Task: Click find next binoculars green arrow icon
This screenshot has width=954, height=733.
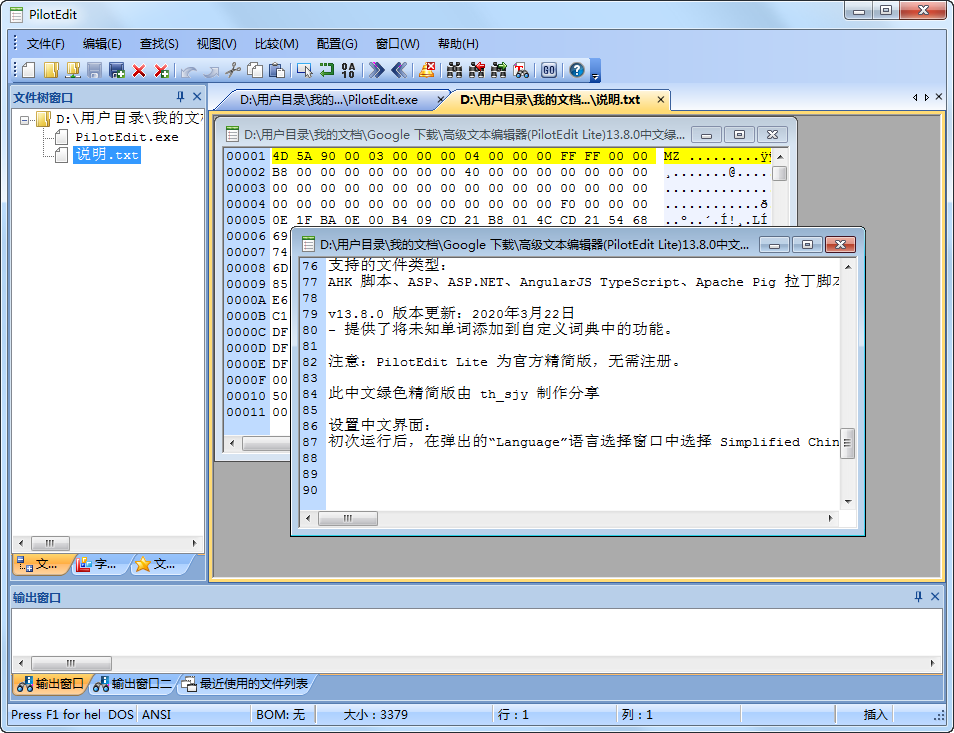Action: click(499, 71)
